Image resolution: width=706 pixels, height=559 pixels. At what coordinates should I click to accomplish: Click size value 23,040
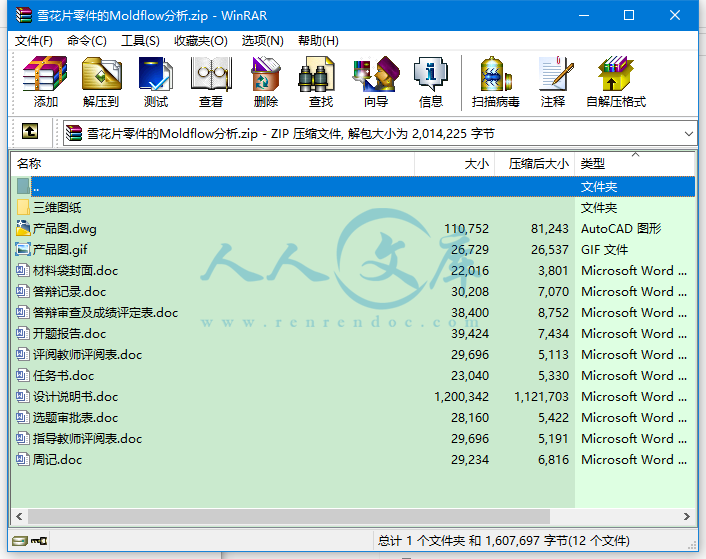[470, 375]
